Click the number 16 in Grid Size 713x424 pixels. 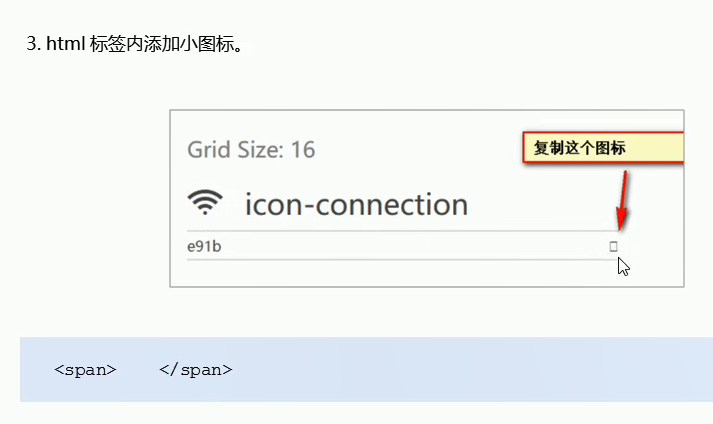coord(303,149)
